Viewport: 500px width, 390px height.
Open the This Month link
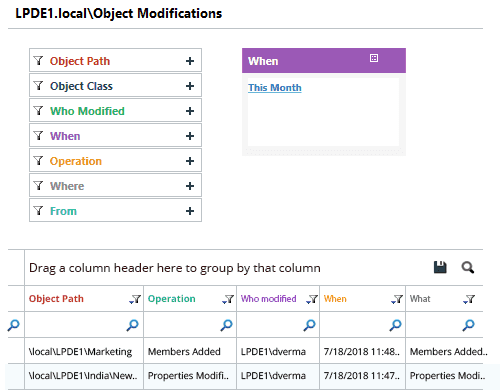coord(275,88)
